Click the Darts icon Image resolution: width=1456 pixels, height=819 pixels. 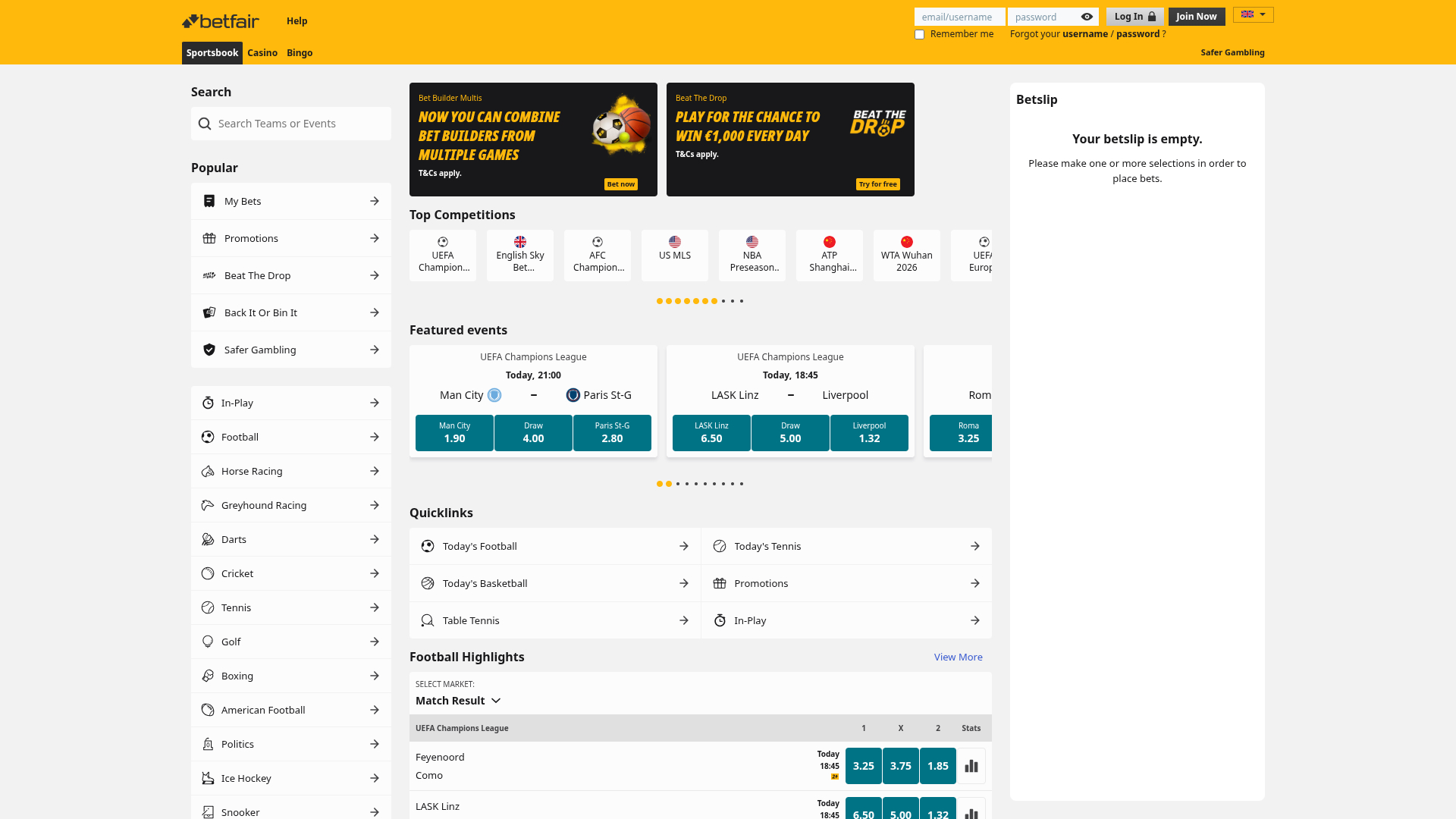click(x=208, y=539)
